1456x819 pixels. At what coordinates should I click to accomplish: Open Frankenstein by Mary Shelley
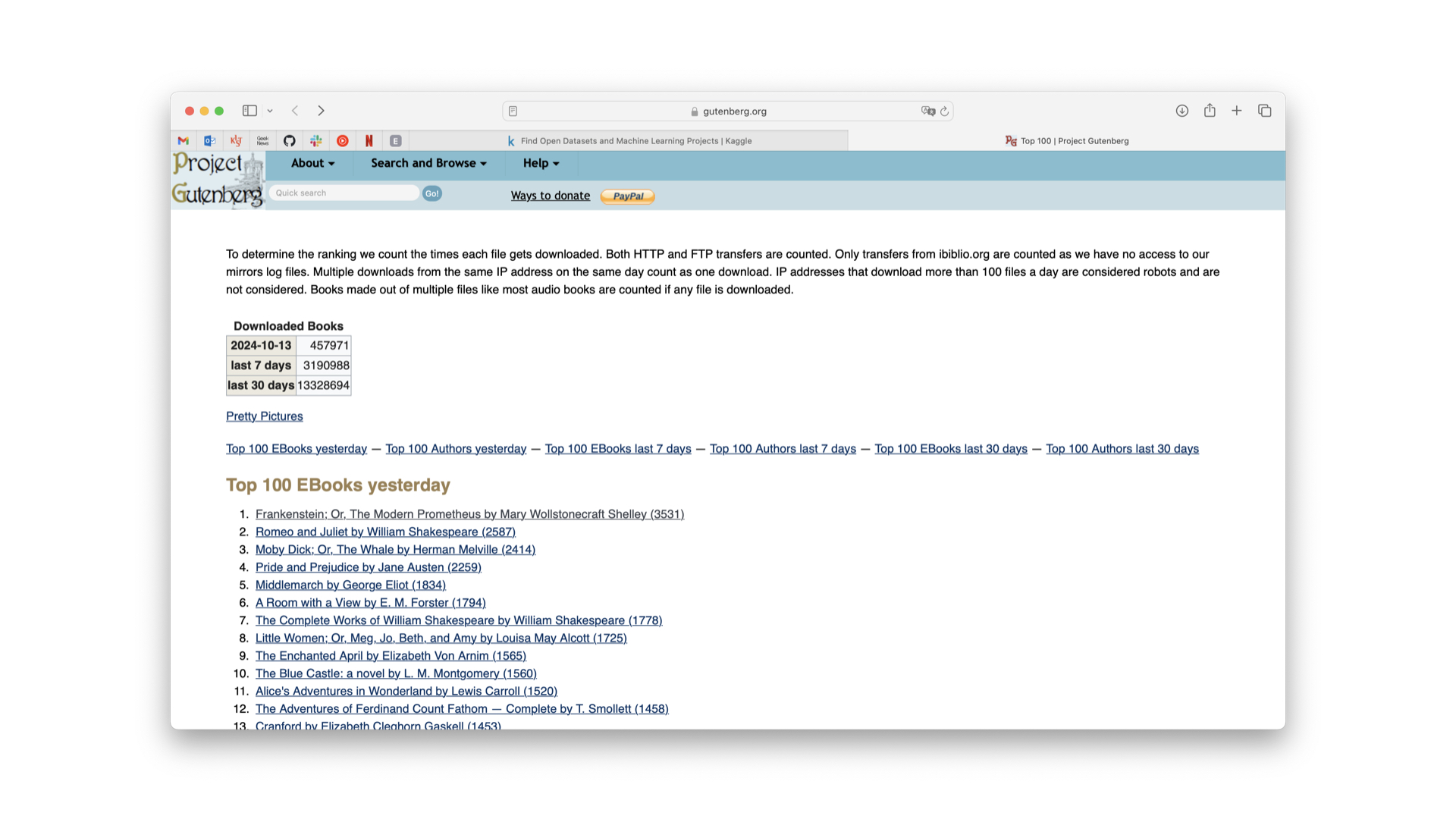click(469, 514)
